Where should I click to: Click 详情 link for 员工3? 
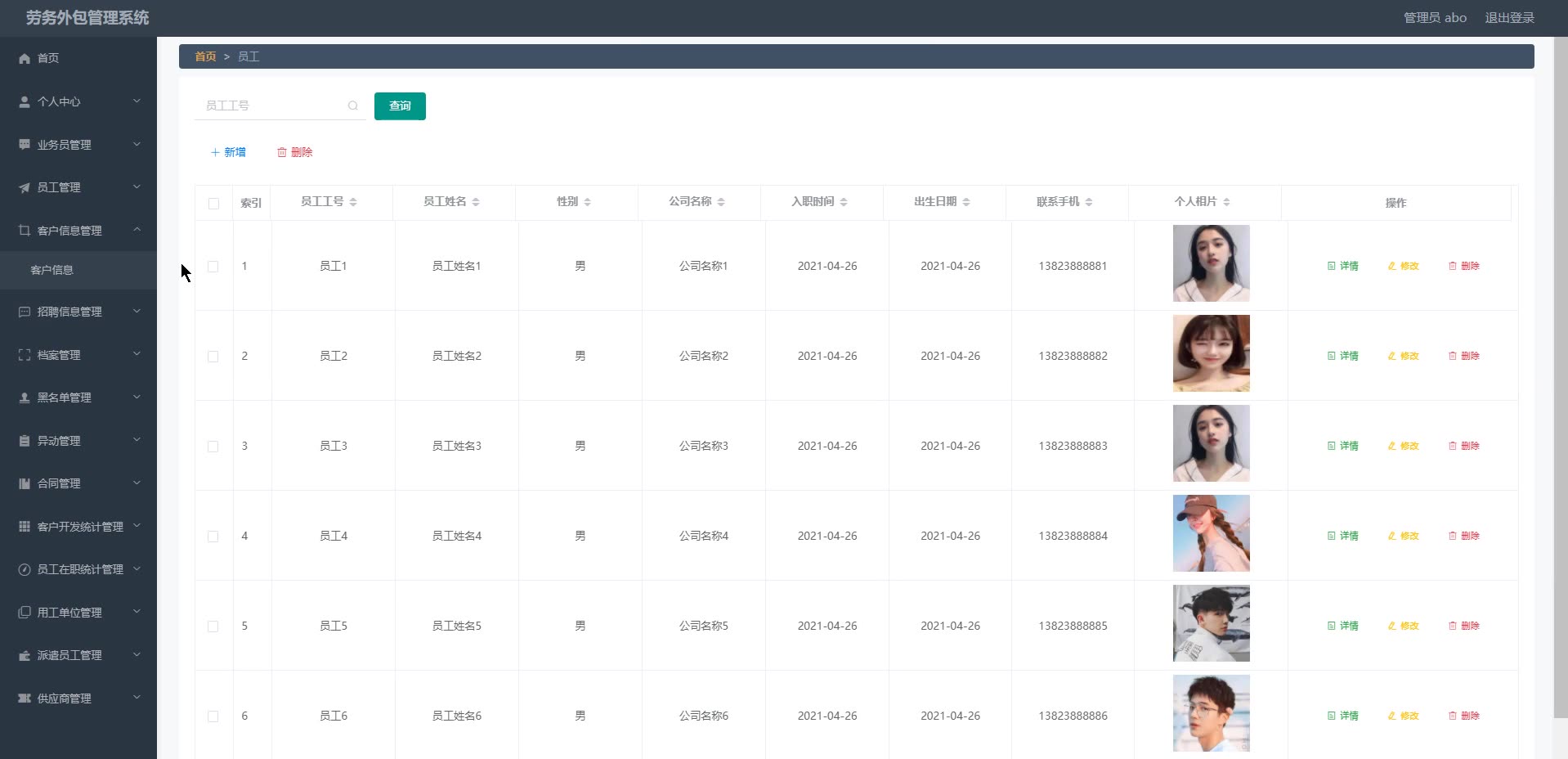[1342, 446]
